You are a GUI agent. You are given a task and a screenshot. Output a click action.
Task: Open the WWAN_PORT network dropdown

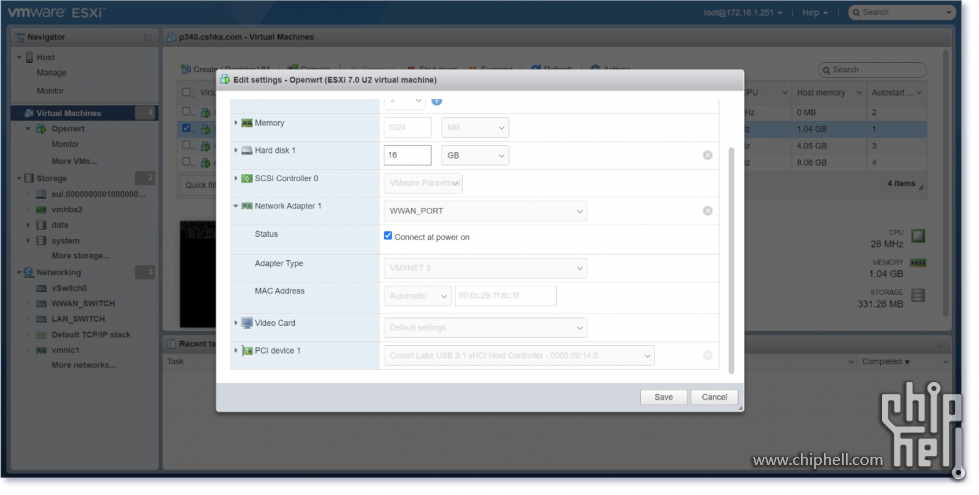click(x=485, y=211)
